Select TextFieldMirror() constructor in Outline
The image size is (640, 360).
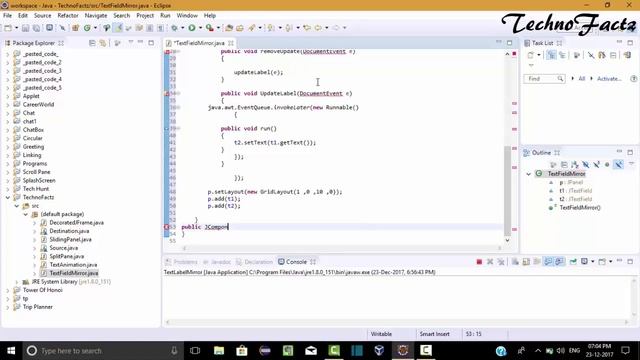580,208
